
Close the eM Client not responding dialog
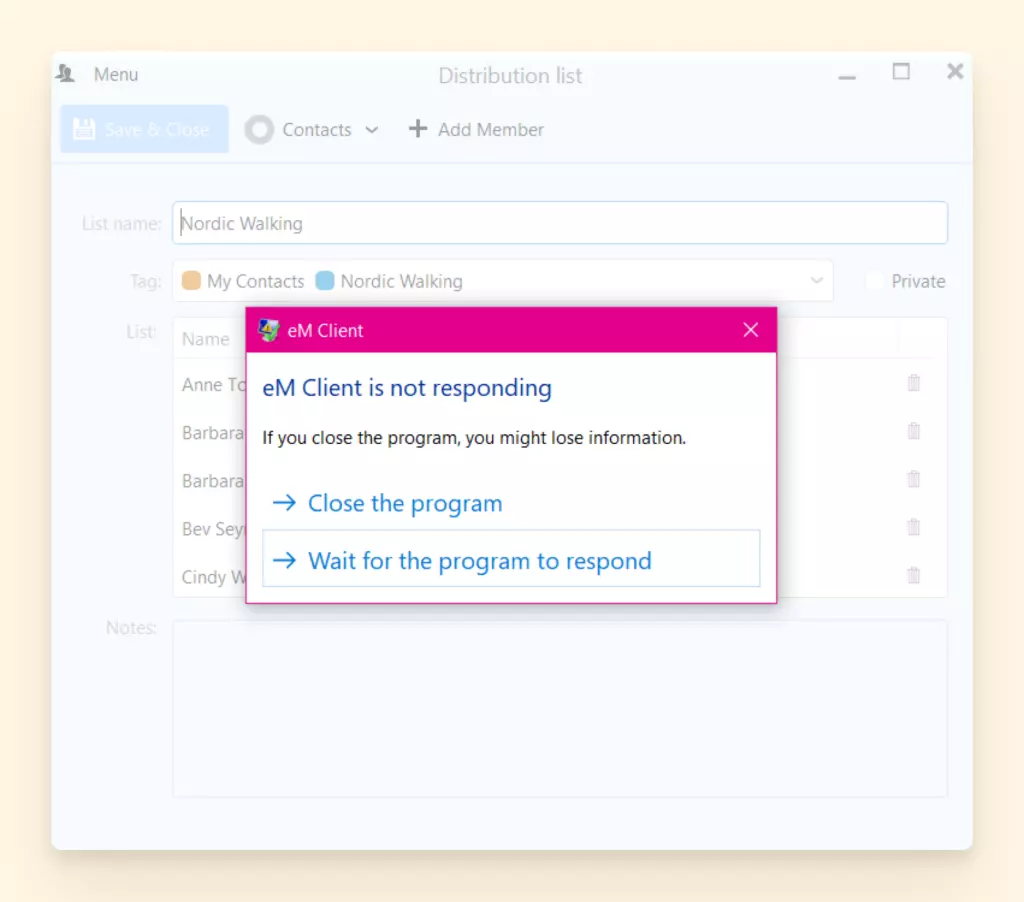click(x=750, y=330)
